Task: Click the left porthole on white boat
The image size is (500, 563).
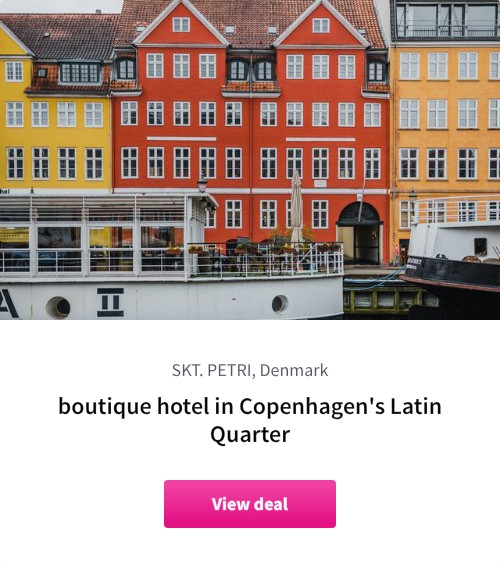Action: (59, 307)
